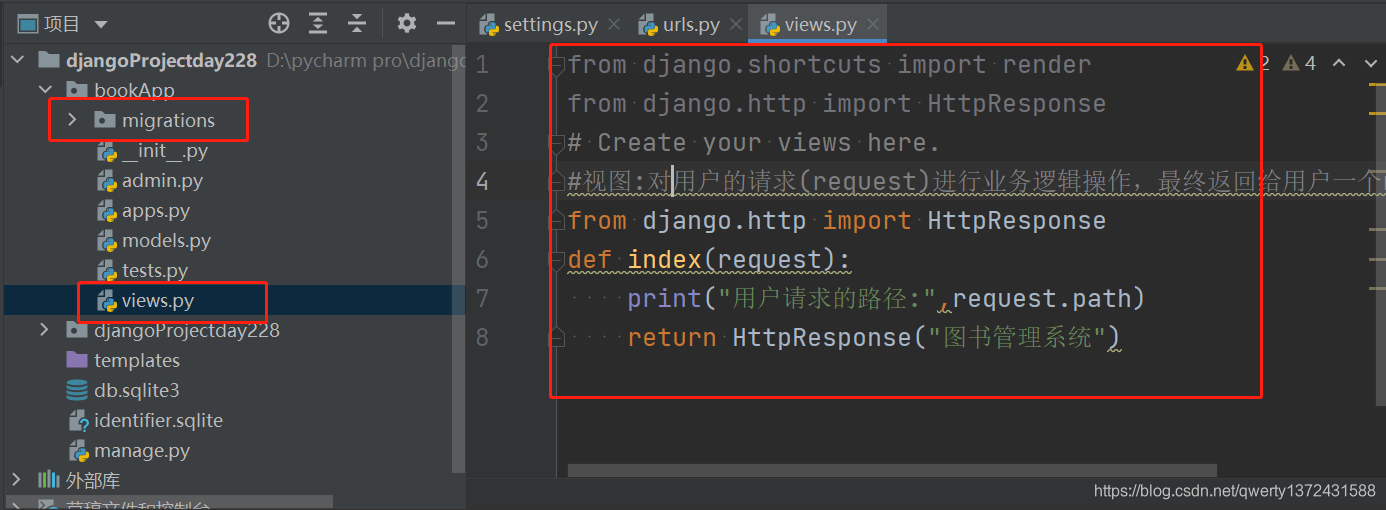Image resolution: width=1386 pixels, height=510 pixels.
Task: Click line number 7 in gutter
Action: (482, 298)
